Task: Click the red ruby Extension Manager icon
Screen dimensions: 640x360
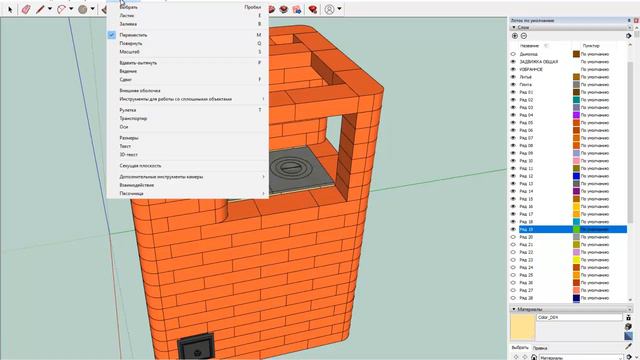Action: point(313,9)
